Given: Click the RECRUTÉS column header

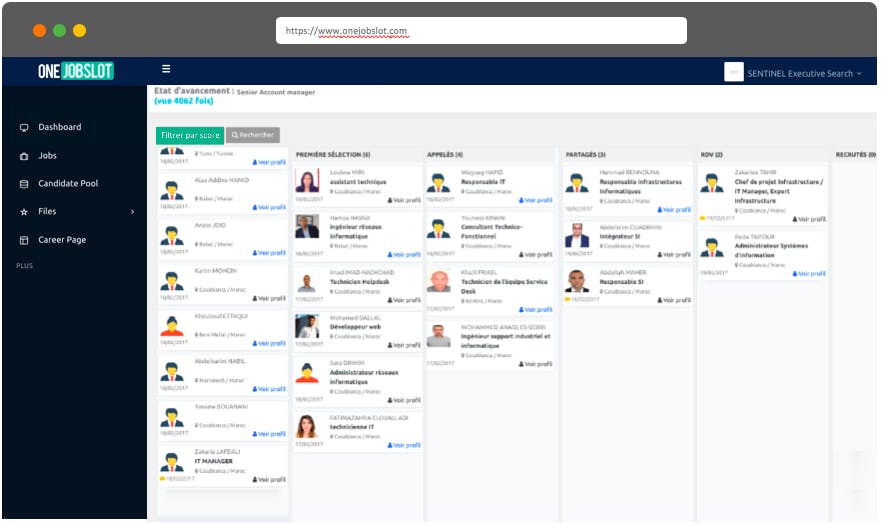Looking at the screenshot, I should [855, 155].
